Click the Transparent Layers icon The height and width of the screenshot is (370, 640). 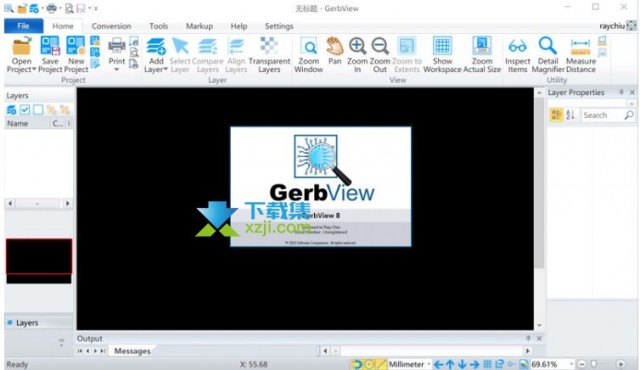coord(269,46)
